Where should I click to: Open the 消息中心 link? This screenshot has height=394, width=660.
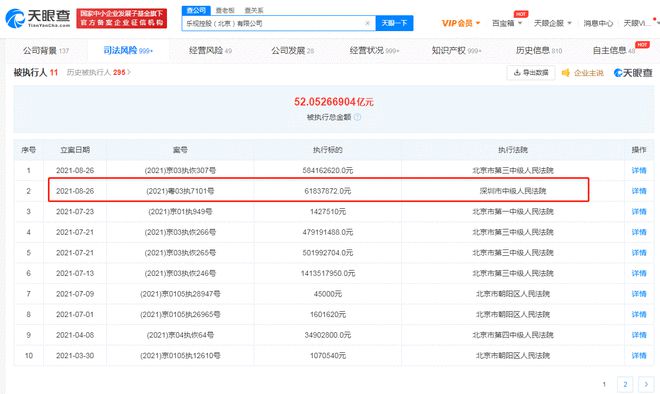[598, 23]
